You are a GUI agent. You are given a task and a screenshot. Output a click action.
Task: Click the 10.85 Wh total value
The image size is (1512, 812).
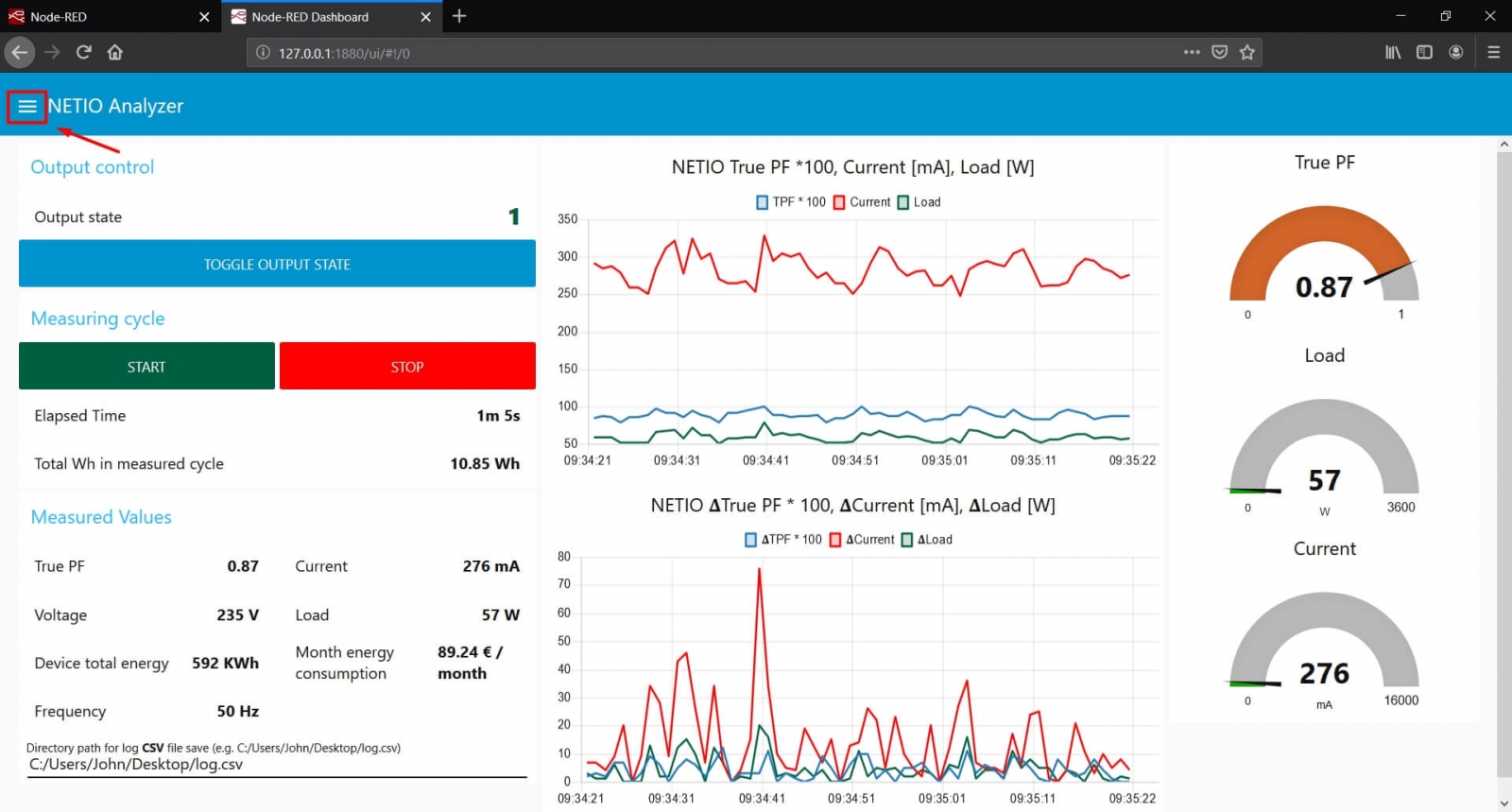[485, 463]
